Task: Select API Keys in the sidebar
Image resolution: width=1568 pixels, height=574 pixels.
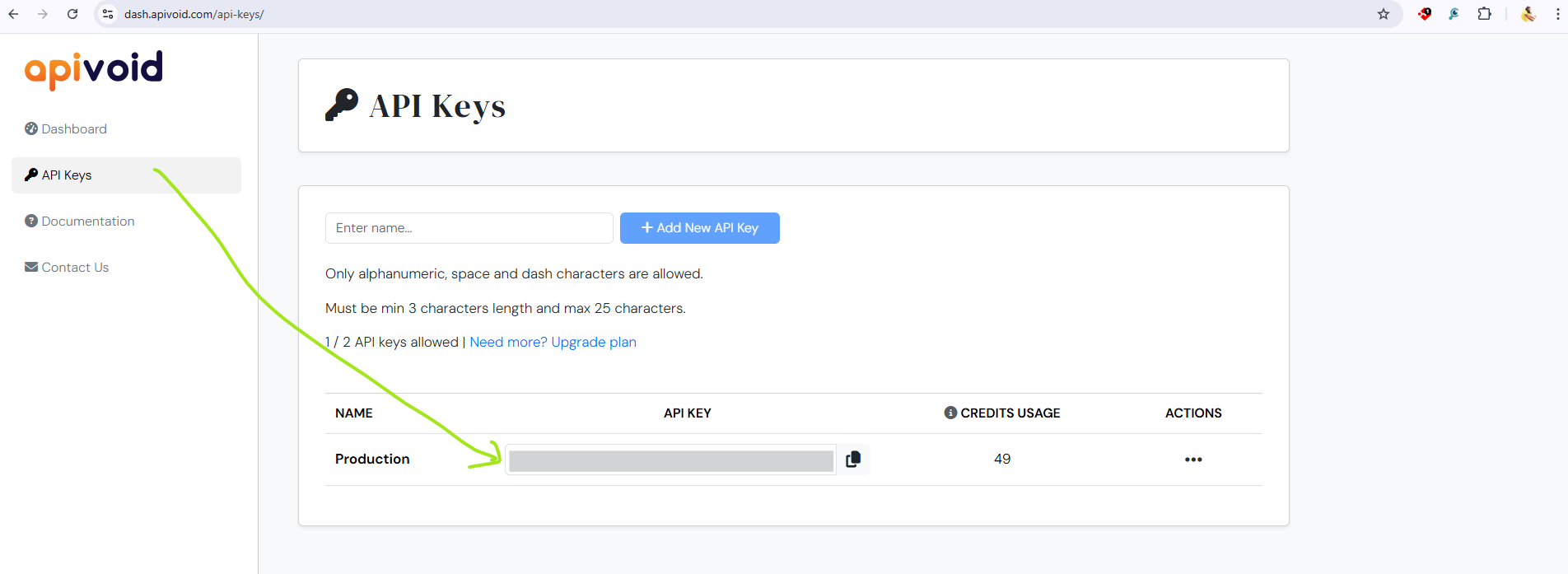Action: coord(67,175)
